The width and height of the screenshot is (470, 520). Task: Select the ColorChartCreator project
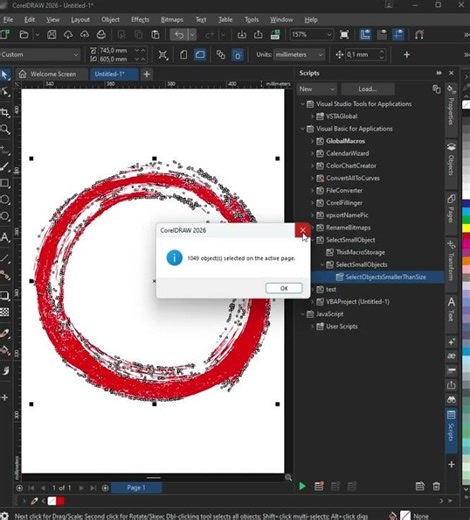point(351,166)
